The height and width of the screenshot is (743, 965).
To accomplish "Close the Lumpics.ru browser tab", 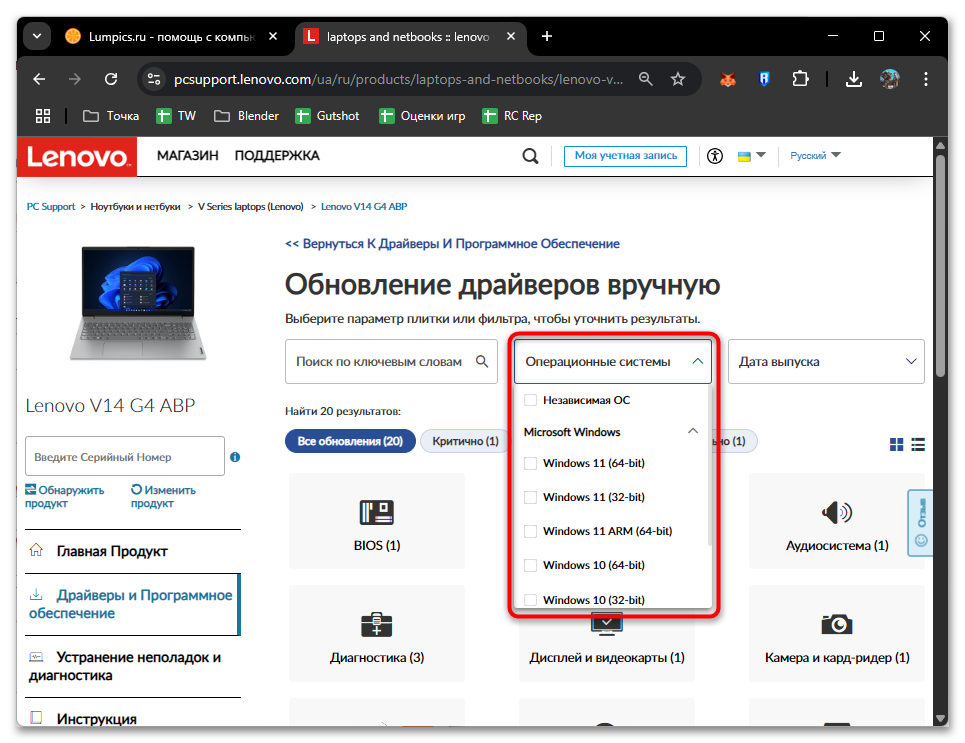I will click(273, 36).
